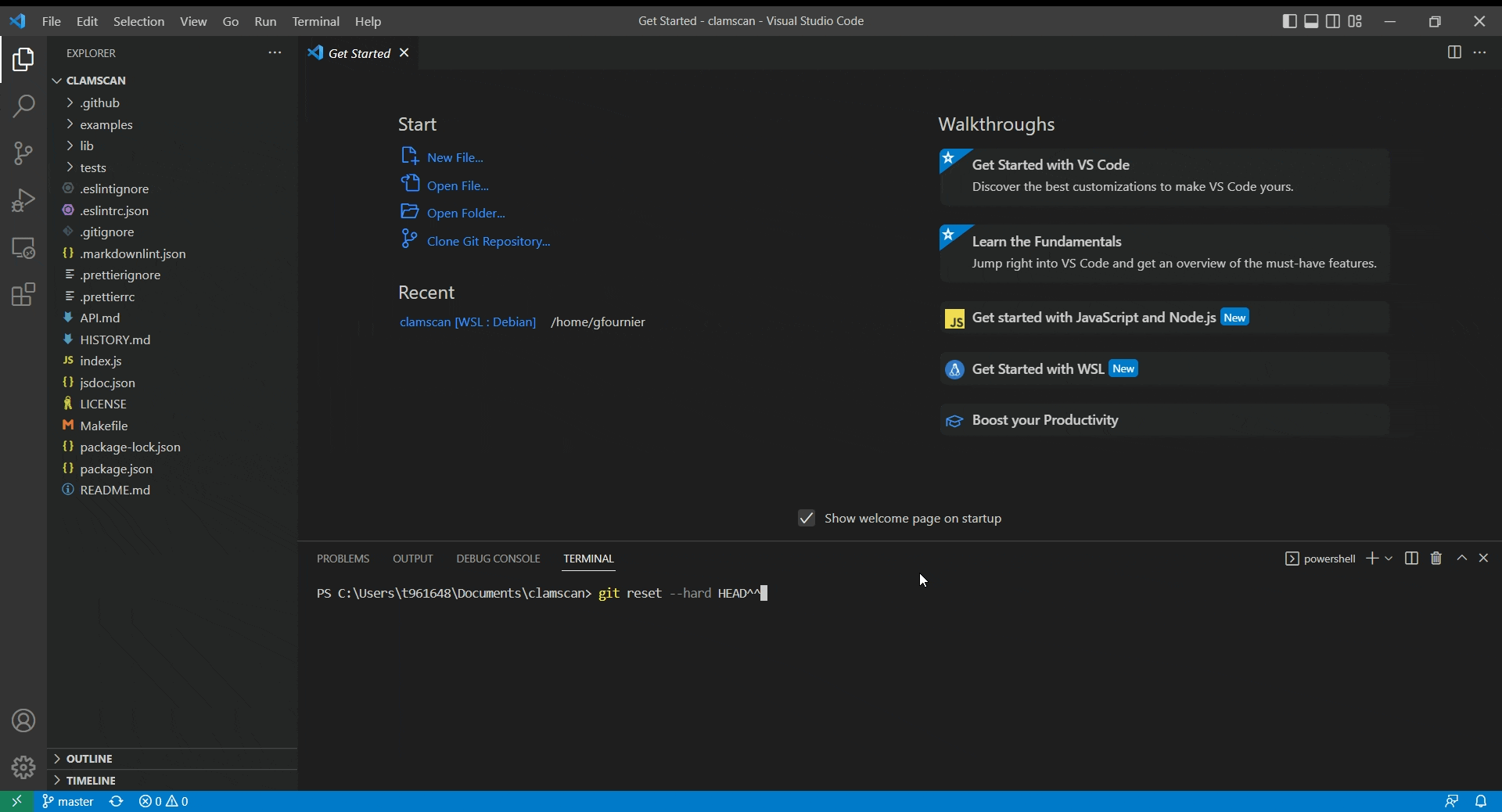Open Boost your Productivity walkthrough

1164,420
